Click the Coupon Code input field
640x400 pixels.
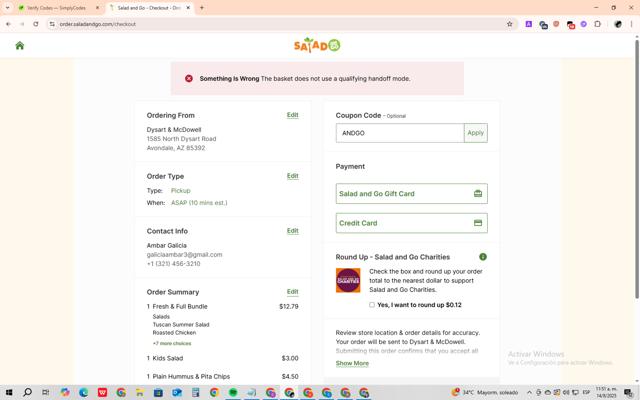[400, 133]
